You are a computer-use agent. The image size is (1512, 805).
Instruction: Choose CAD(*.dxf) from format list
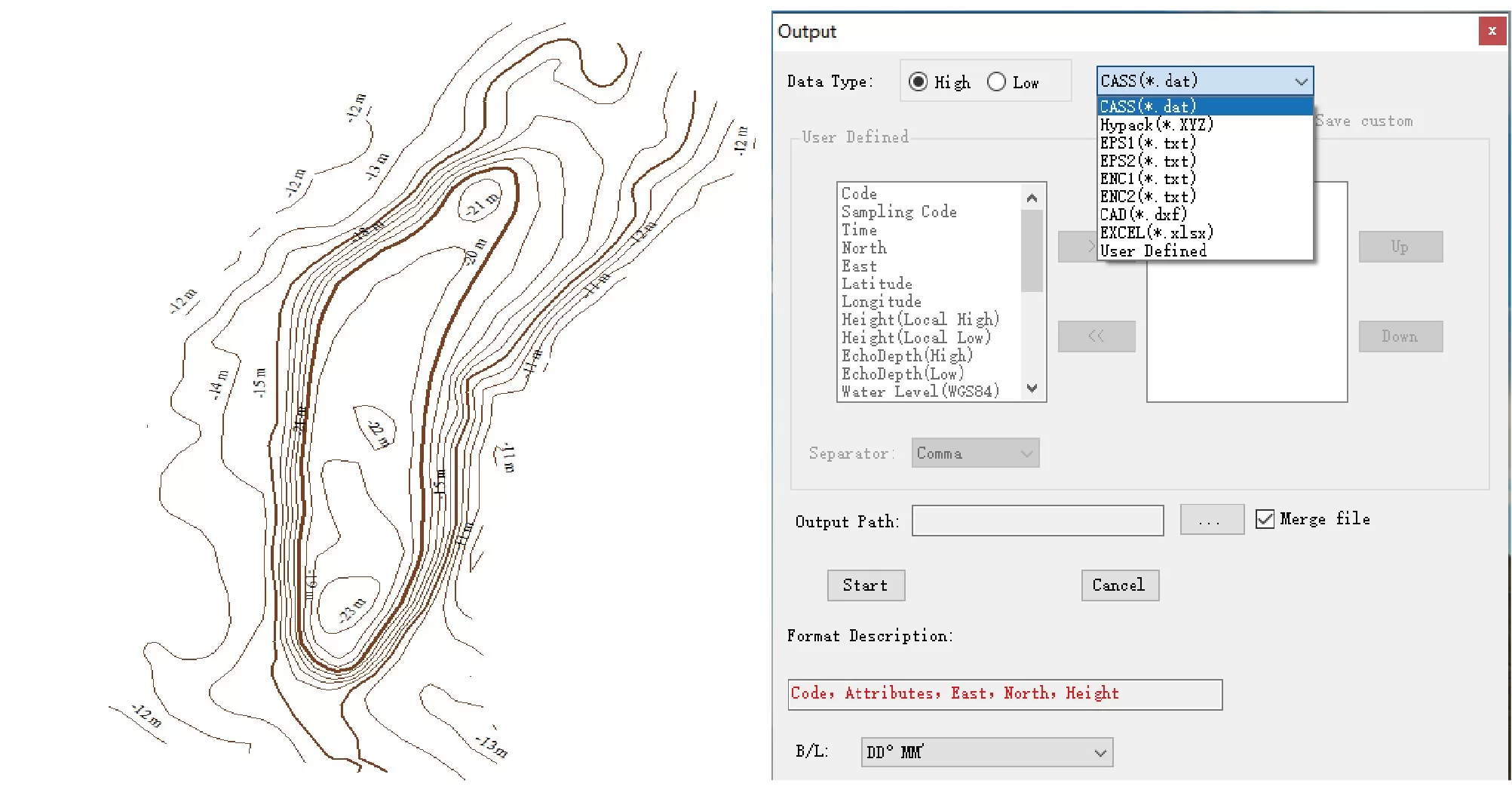click(x=1204, y=214)
